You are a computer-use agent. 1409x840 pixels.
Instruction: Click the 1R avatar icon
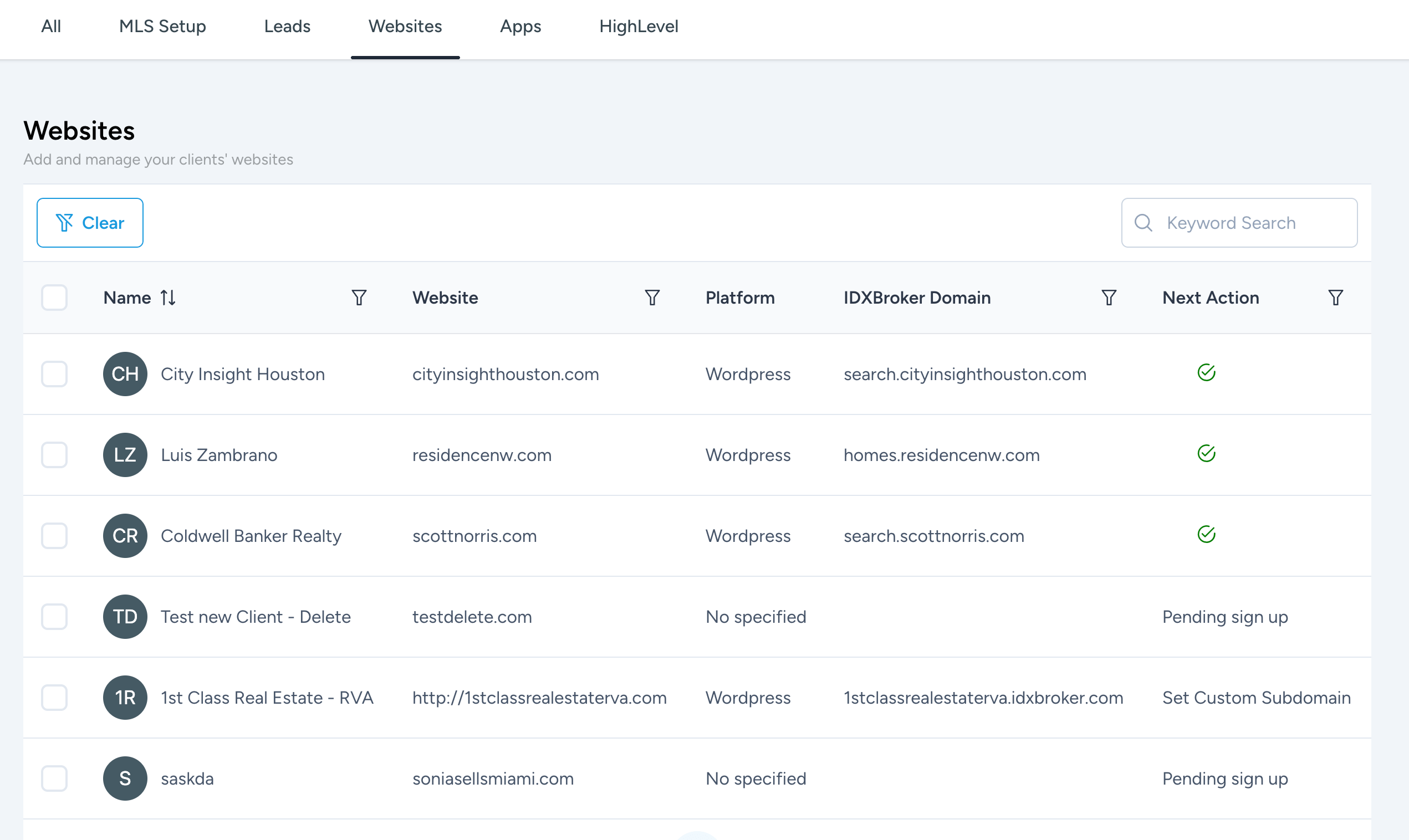(125, 698)
